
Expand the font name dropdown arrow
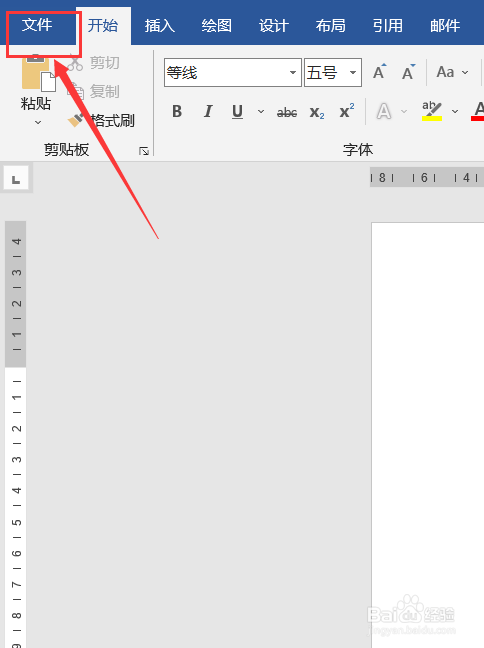293,73
